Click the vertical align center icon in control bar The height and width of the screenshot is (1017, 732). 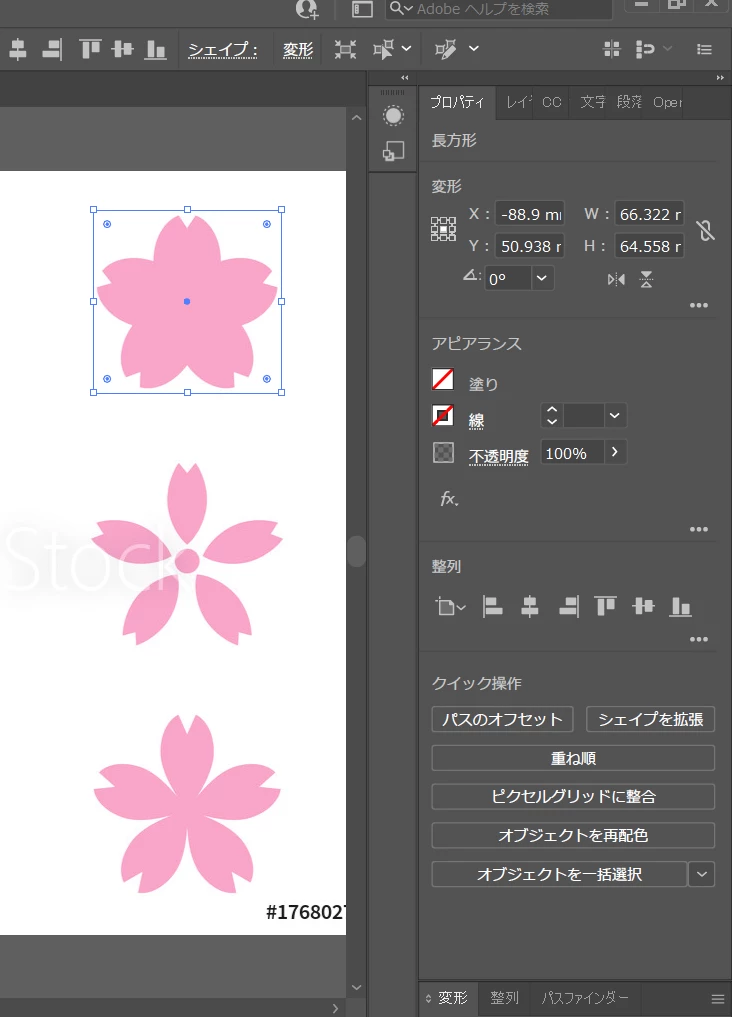(122, 49)
